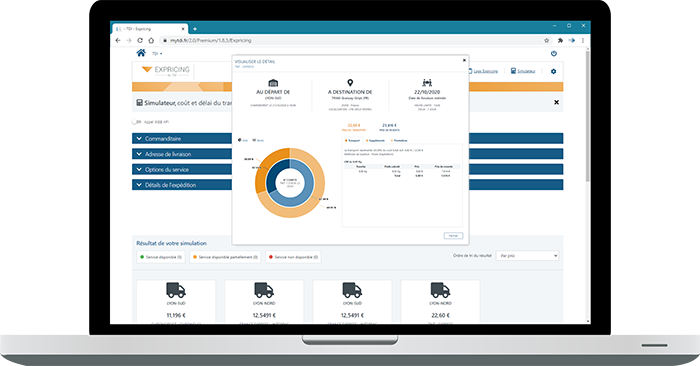This screenshot has height=366, width=700.
Task: Click the Expricing logo
Action: [166, 71]
